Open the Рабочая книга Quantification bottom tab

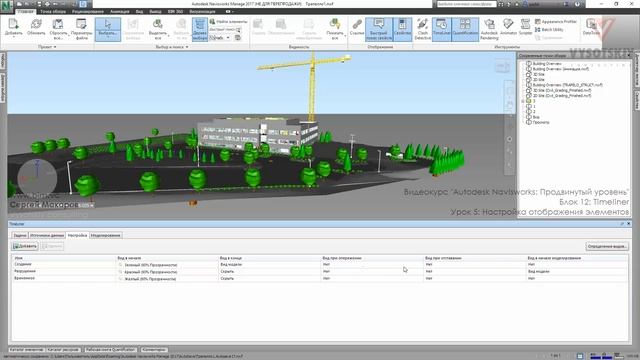[110, 350]
